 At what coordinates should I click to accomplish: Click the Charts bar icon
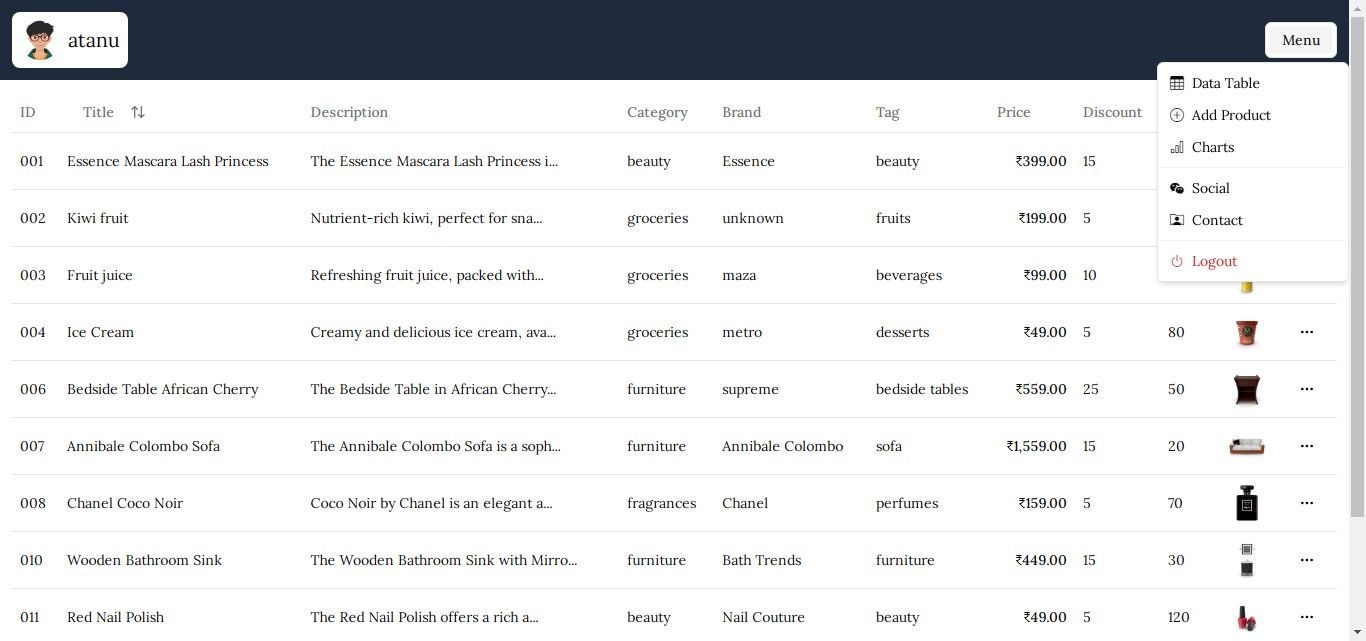click(x=1177, y=147)
